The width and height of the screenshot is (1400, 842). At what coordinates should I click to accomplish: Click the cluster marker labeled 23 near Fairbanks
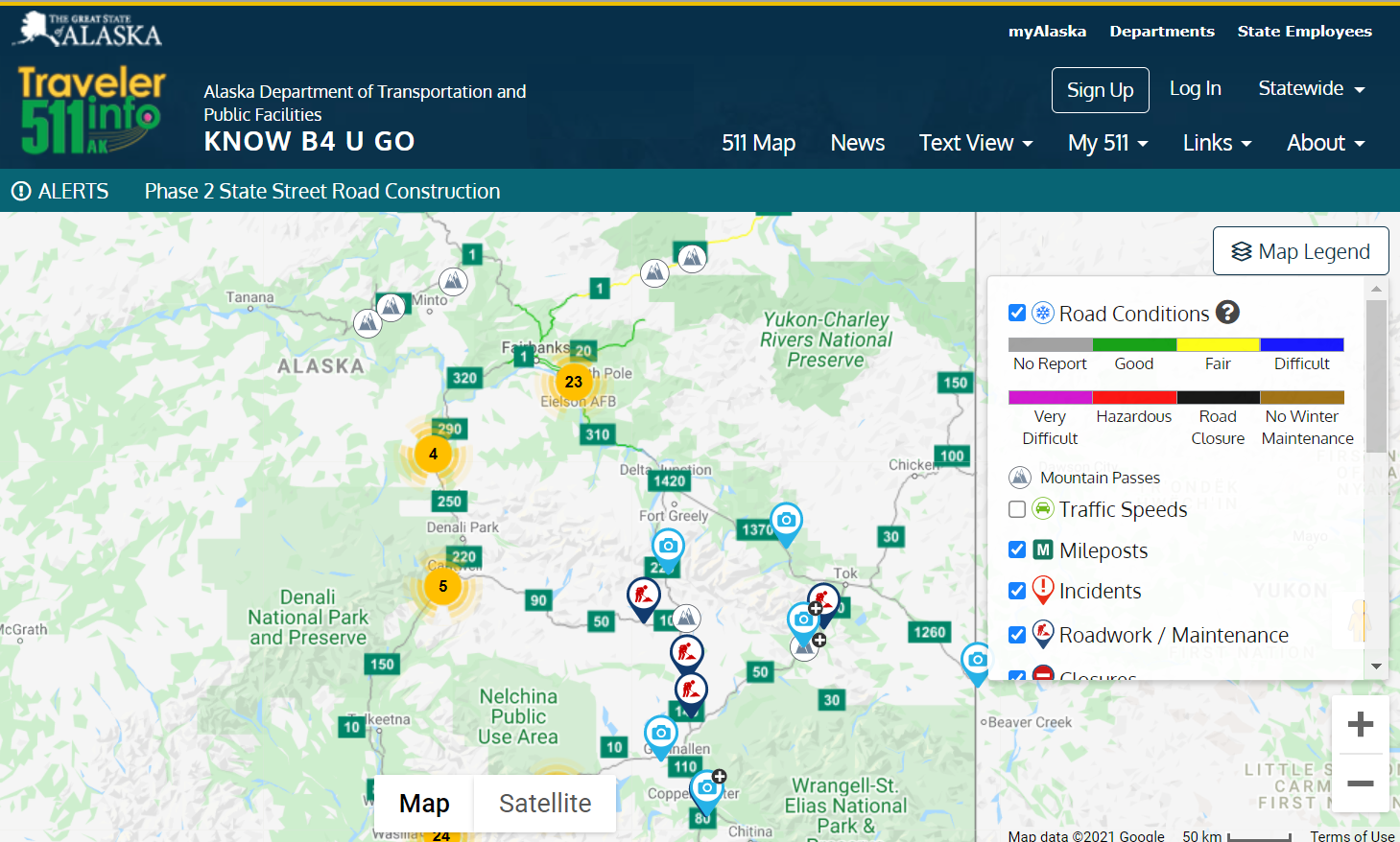[573, 382]
